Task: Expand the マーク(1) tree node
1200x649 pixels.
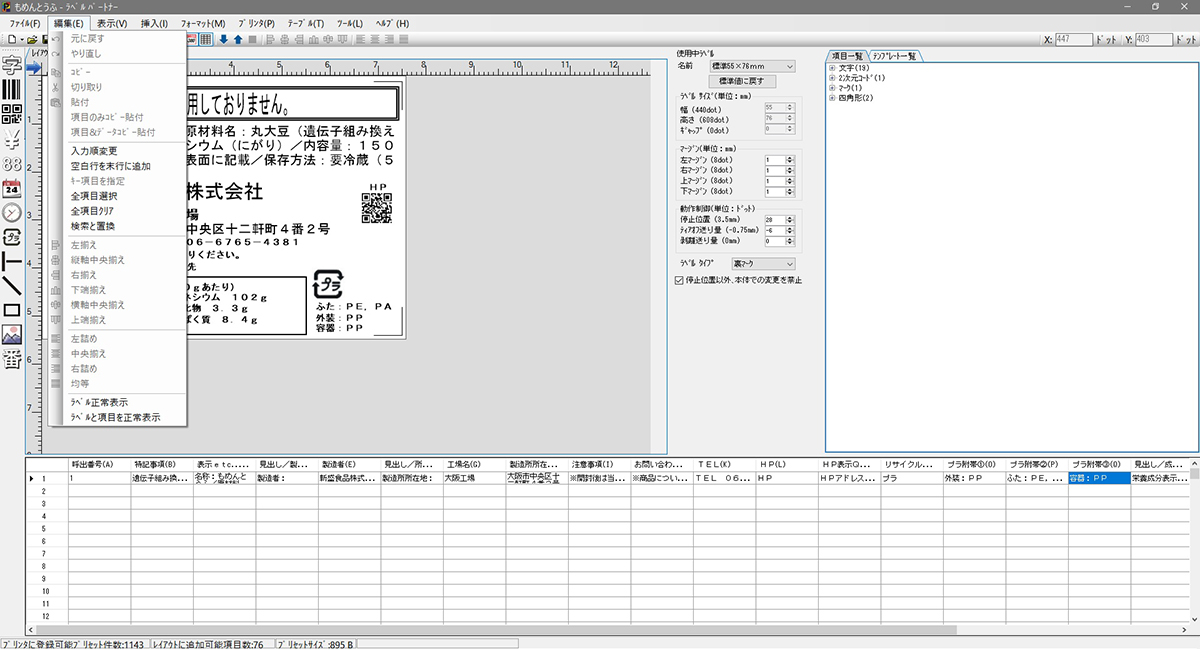Action: tap(832, 88)
